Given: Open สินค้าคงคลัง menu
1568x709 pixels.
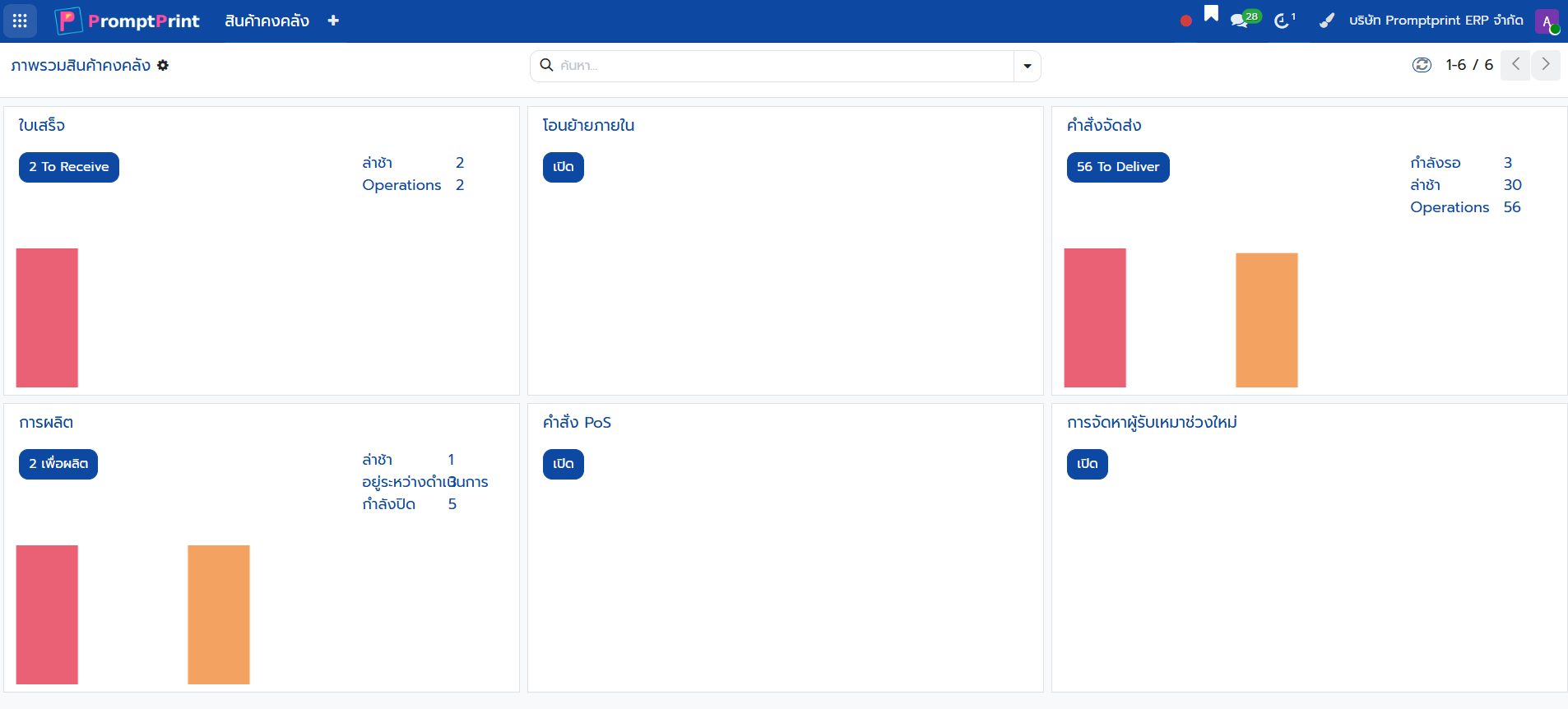Looking at the screenshot, I should 267,21.
